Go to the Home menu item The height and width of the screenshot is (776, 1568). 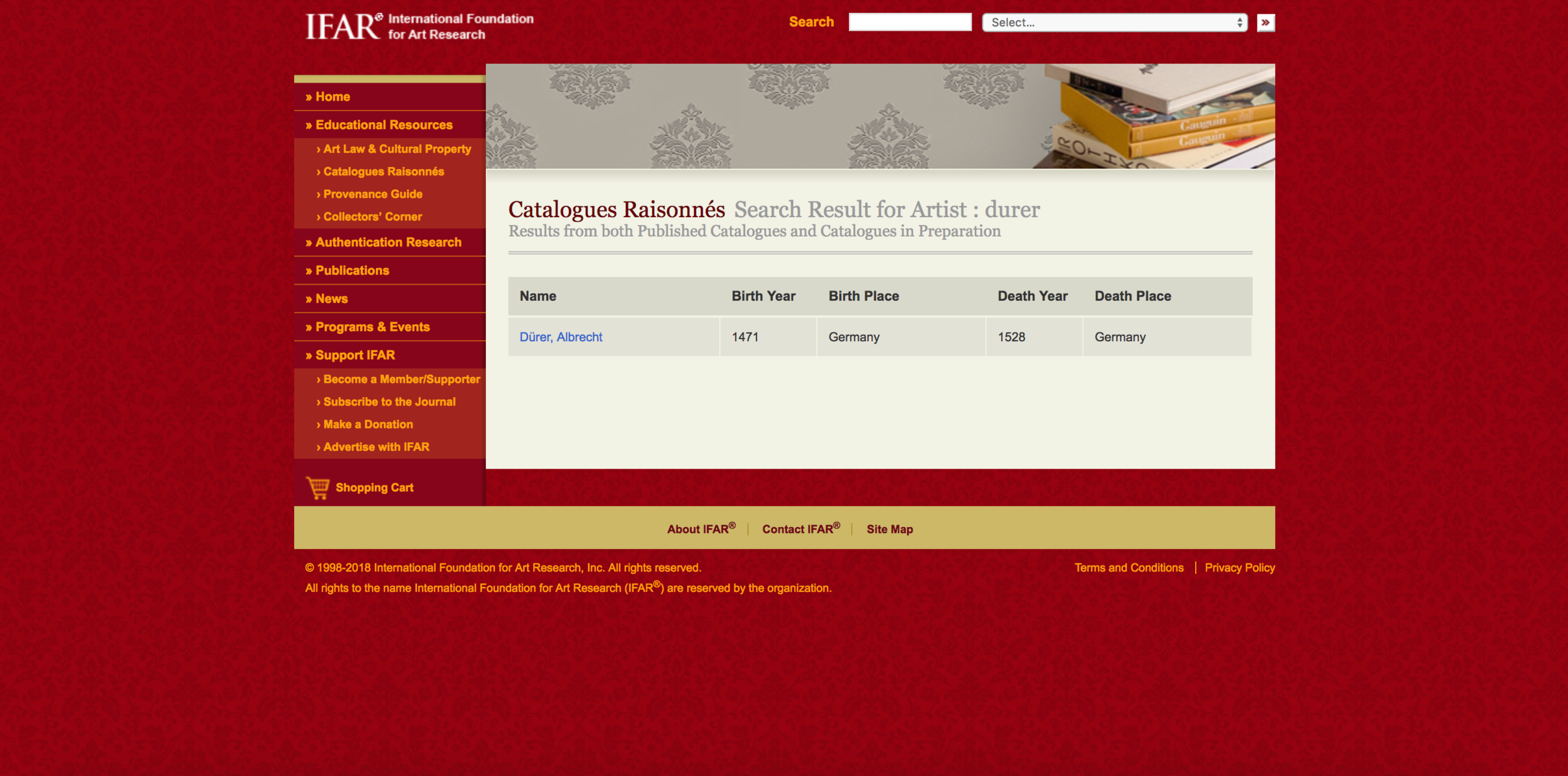tap(333, 97)
